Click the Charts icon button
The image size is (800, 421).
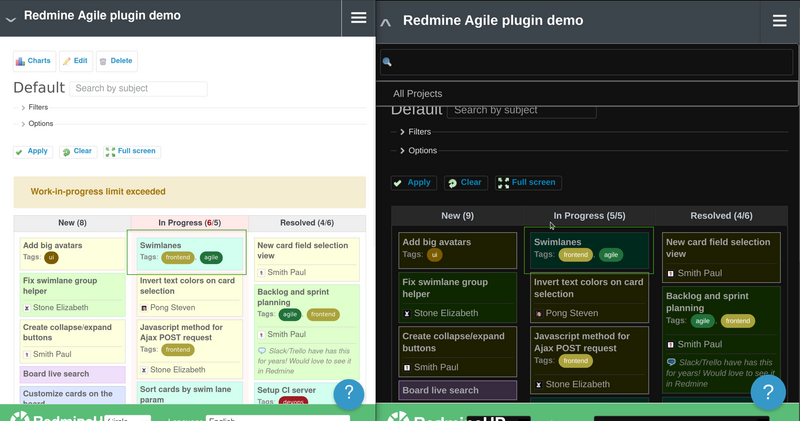point(33,61)
